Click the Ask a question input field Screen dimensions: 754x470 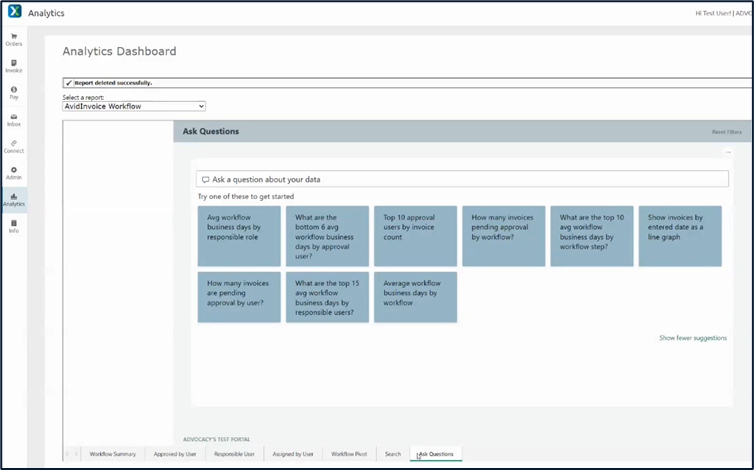pos(462,179)
